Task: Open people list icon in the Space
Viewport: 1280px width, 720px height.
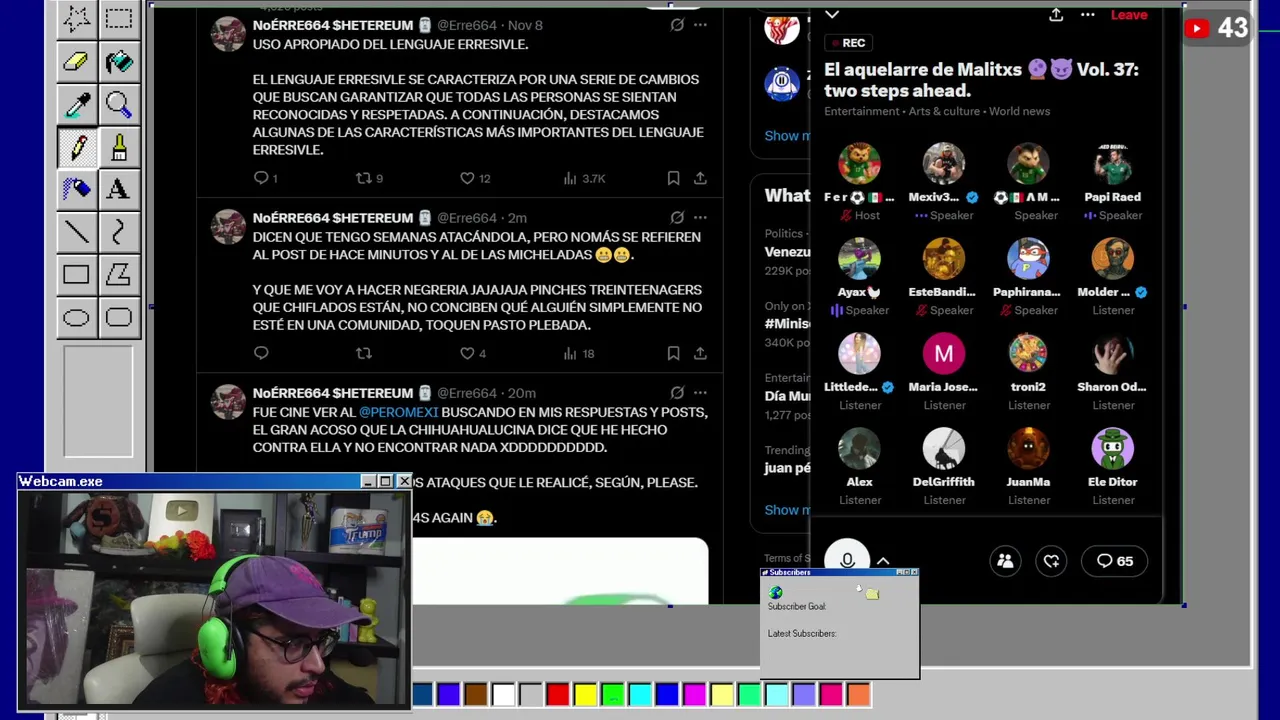Action: click(1005, 561)
